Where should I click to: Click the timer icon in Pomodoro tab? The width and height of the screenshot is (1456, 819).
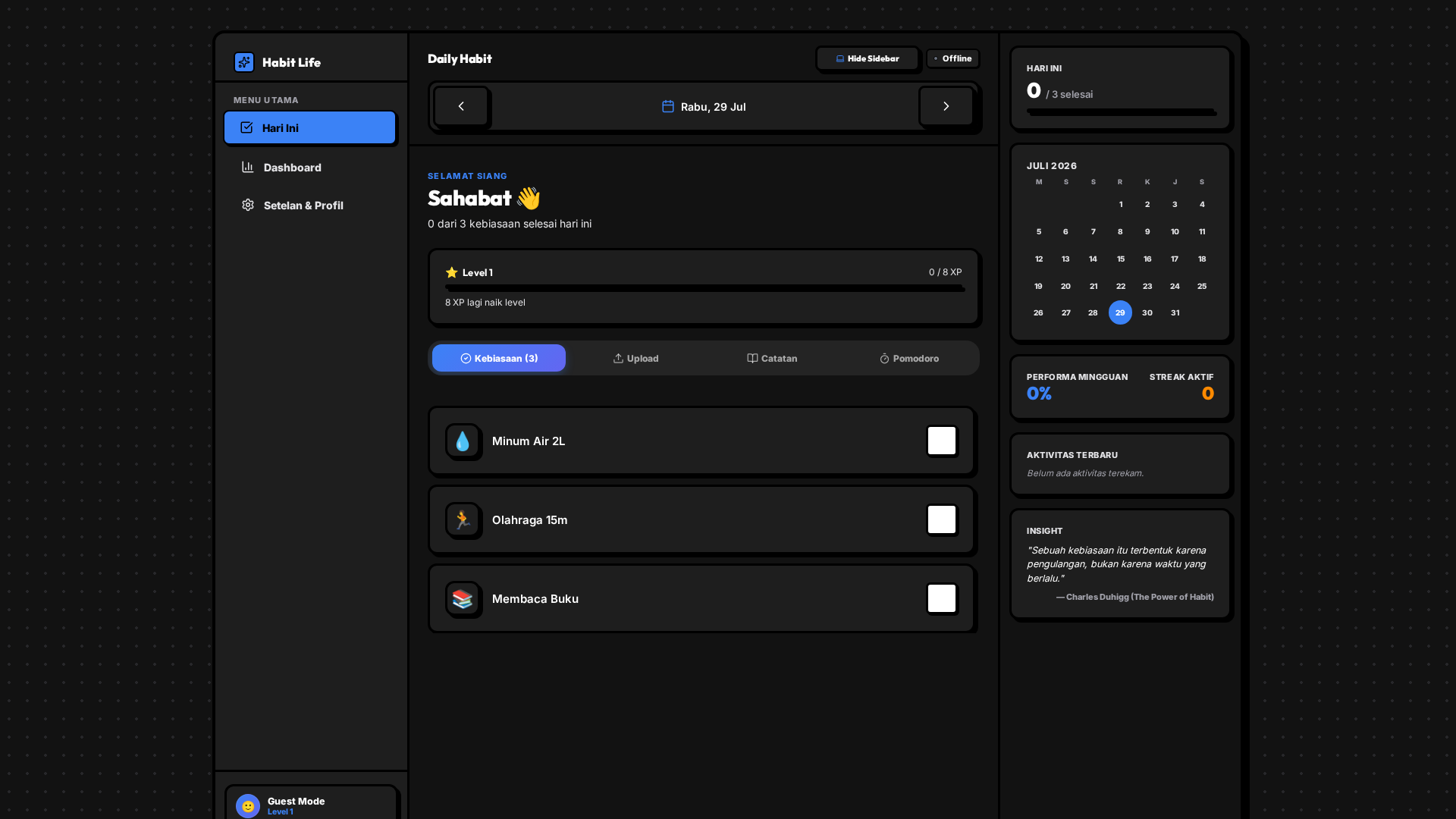click(x=884, y=359)
